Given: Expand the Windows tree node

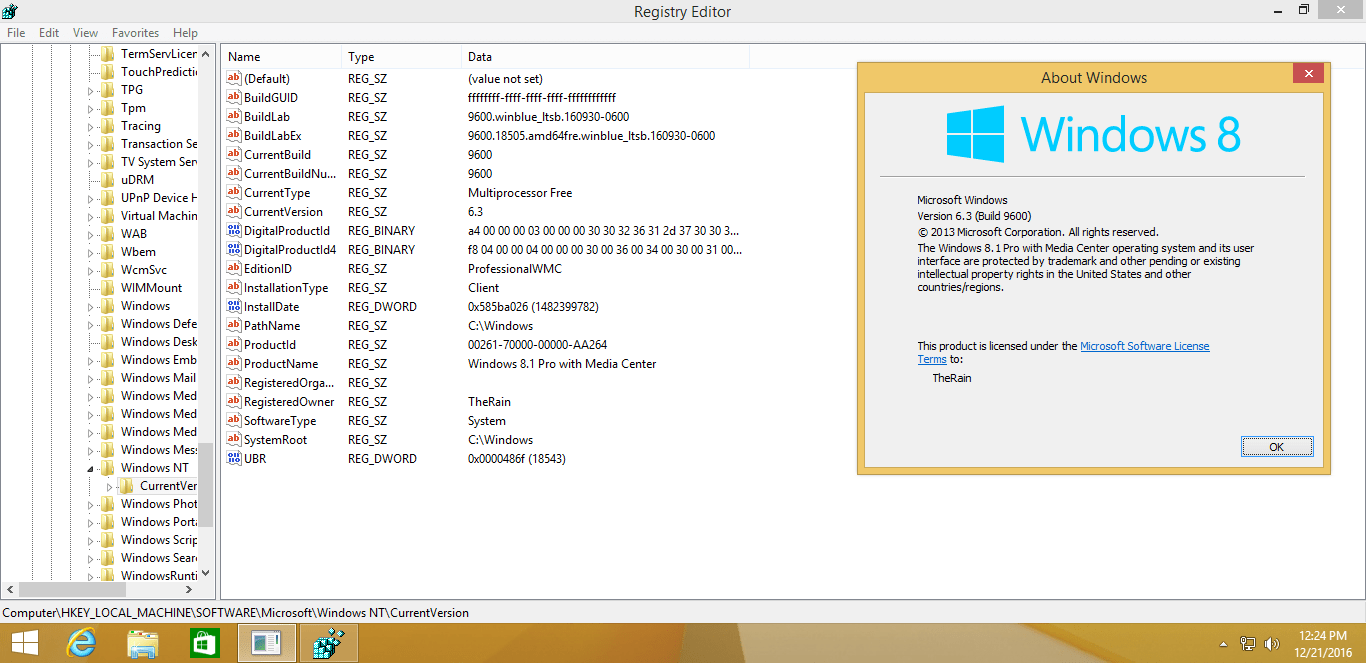Looking at the screenshot, I should 90,306.
